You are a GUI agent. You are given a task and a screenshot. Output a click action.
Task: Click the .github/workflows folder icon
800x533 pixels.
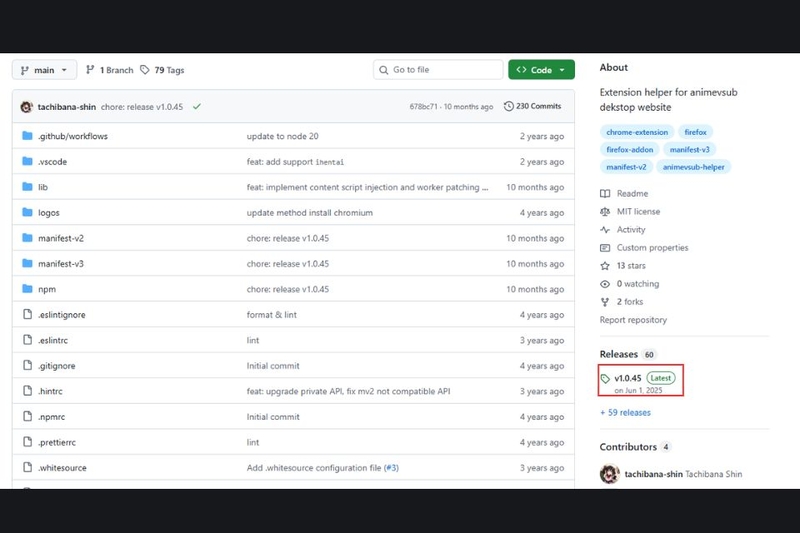tap(28, 136)
